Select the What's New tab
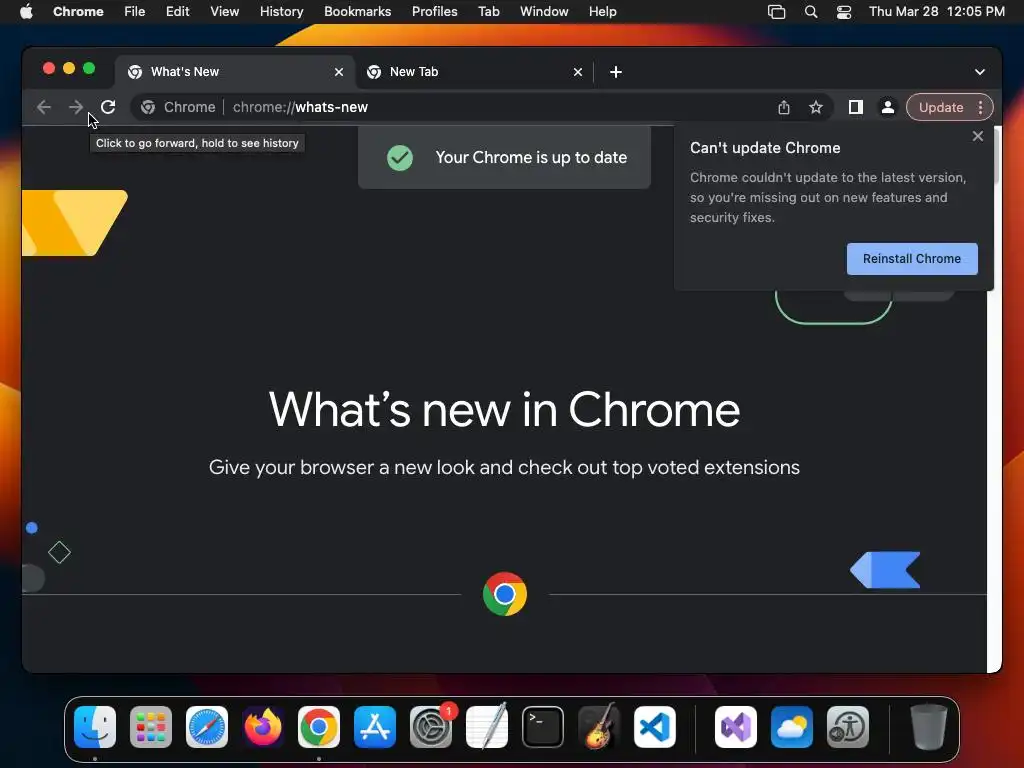This screenshot has width=1024, height=768. pyautogui.click(x=235, y=72)
